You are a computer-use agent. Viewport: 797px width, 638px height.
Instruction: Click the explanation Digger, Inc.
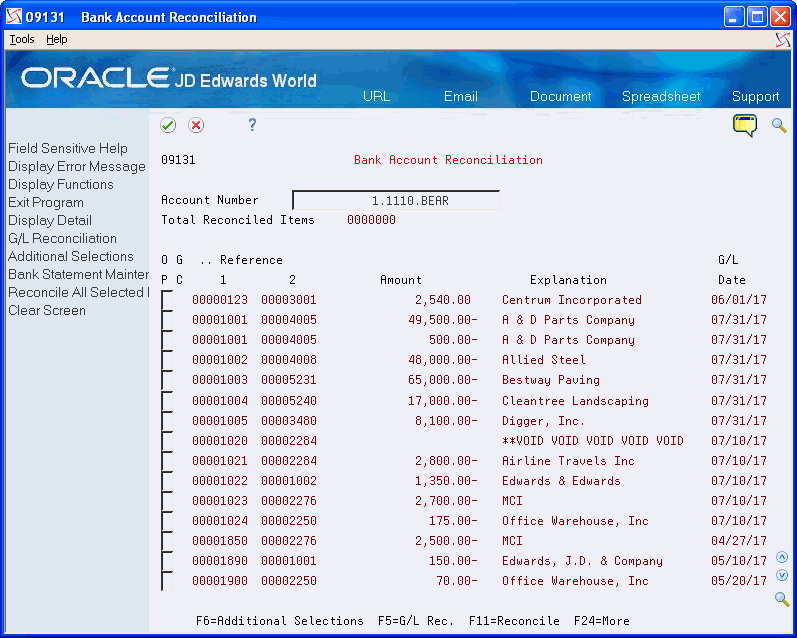[x=543, y=421]
